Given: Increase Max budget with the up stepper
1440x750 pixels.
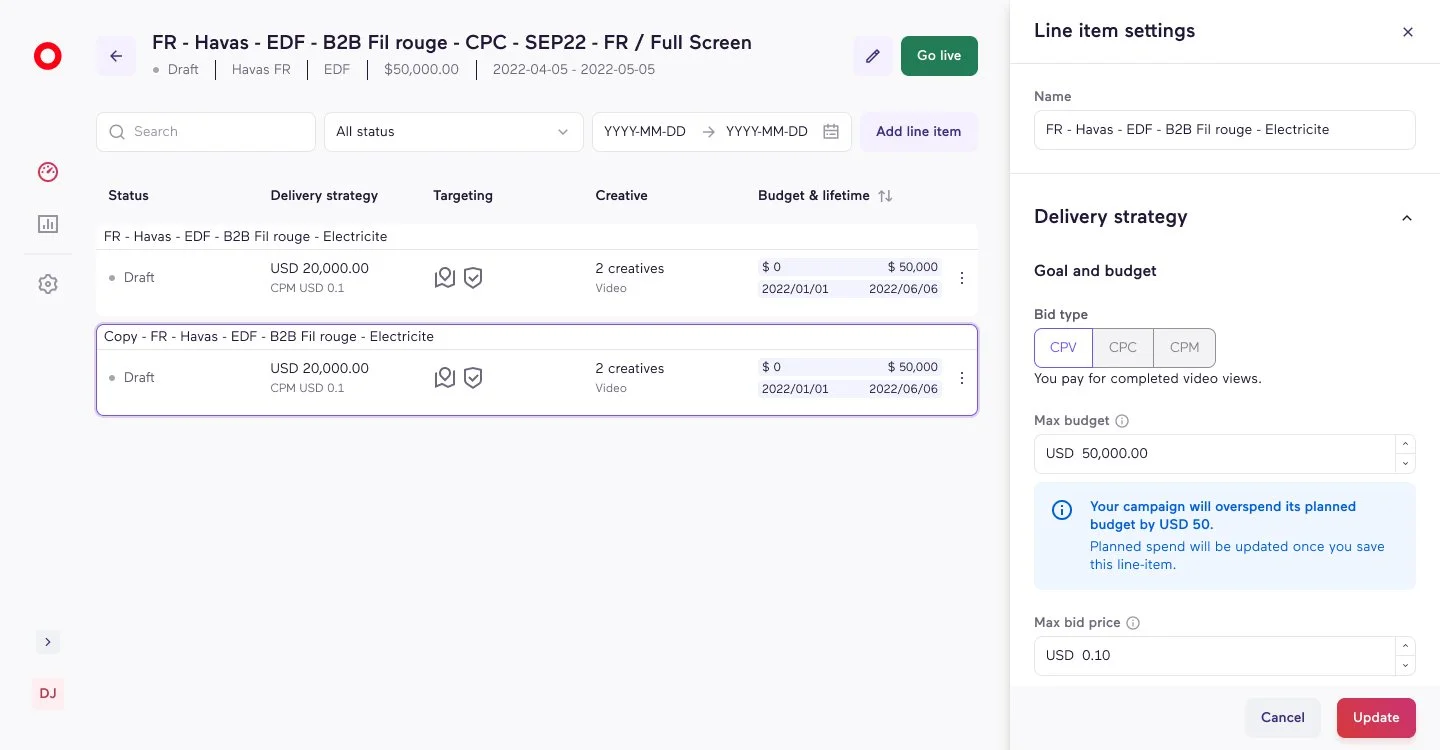Looking at the screenshot, I should (x=1406, y=444).
